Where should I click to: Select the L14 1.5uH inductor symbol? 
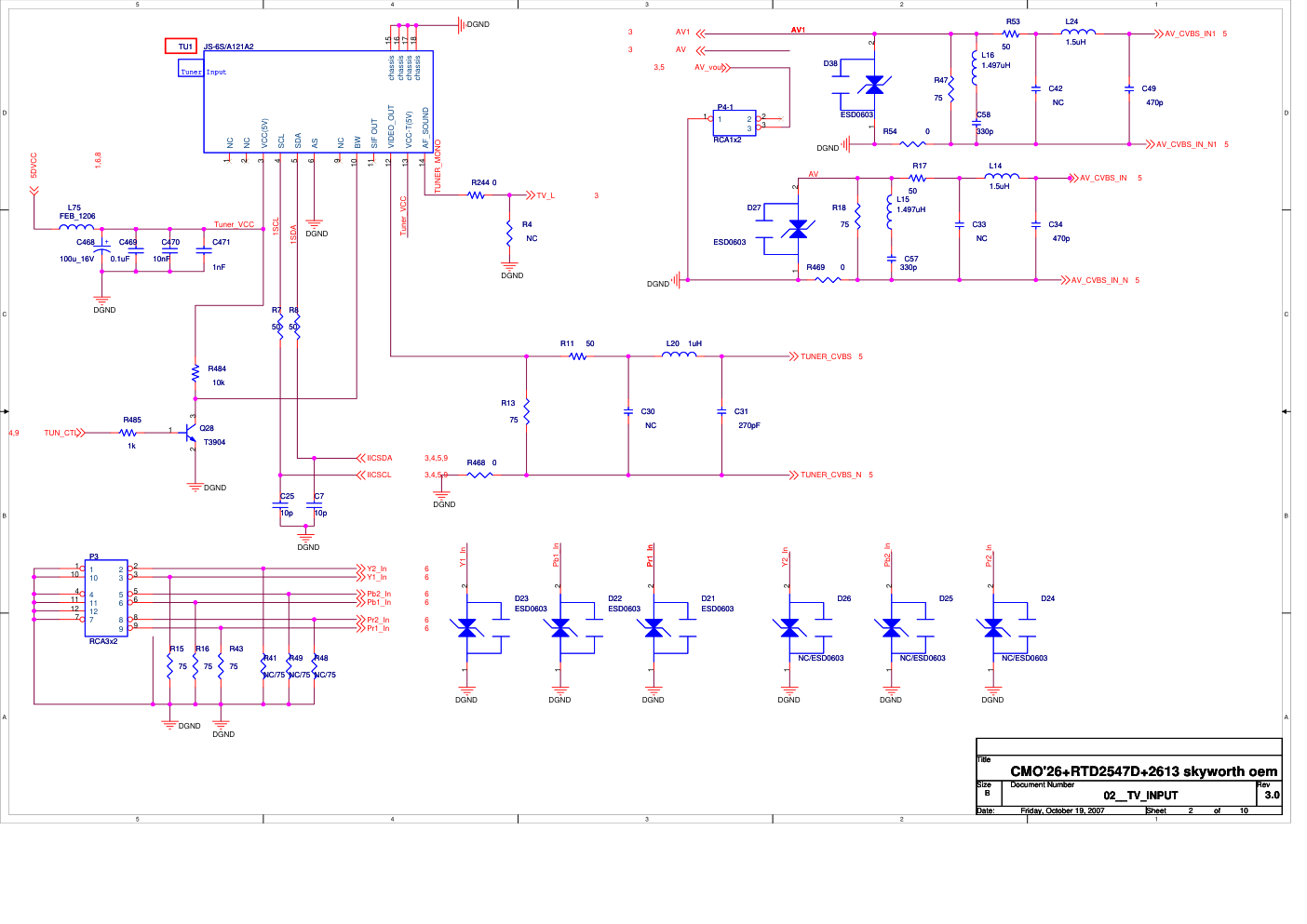click(x=1002, y=176)
